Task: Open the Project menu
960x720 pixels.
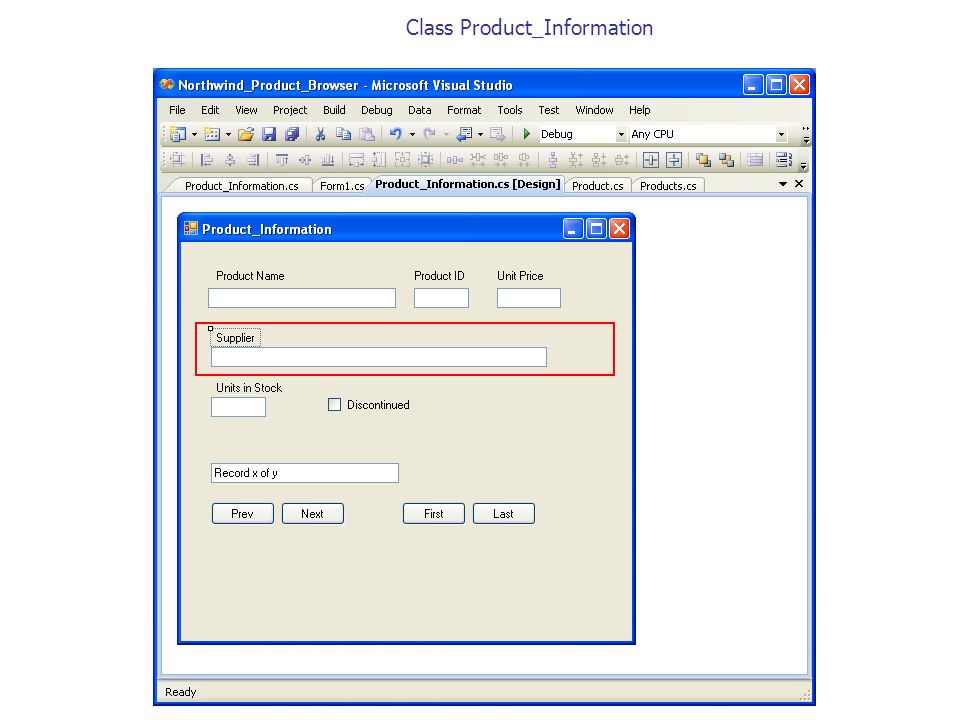Action: click(290, 110)
